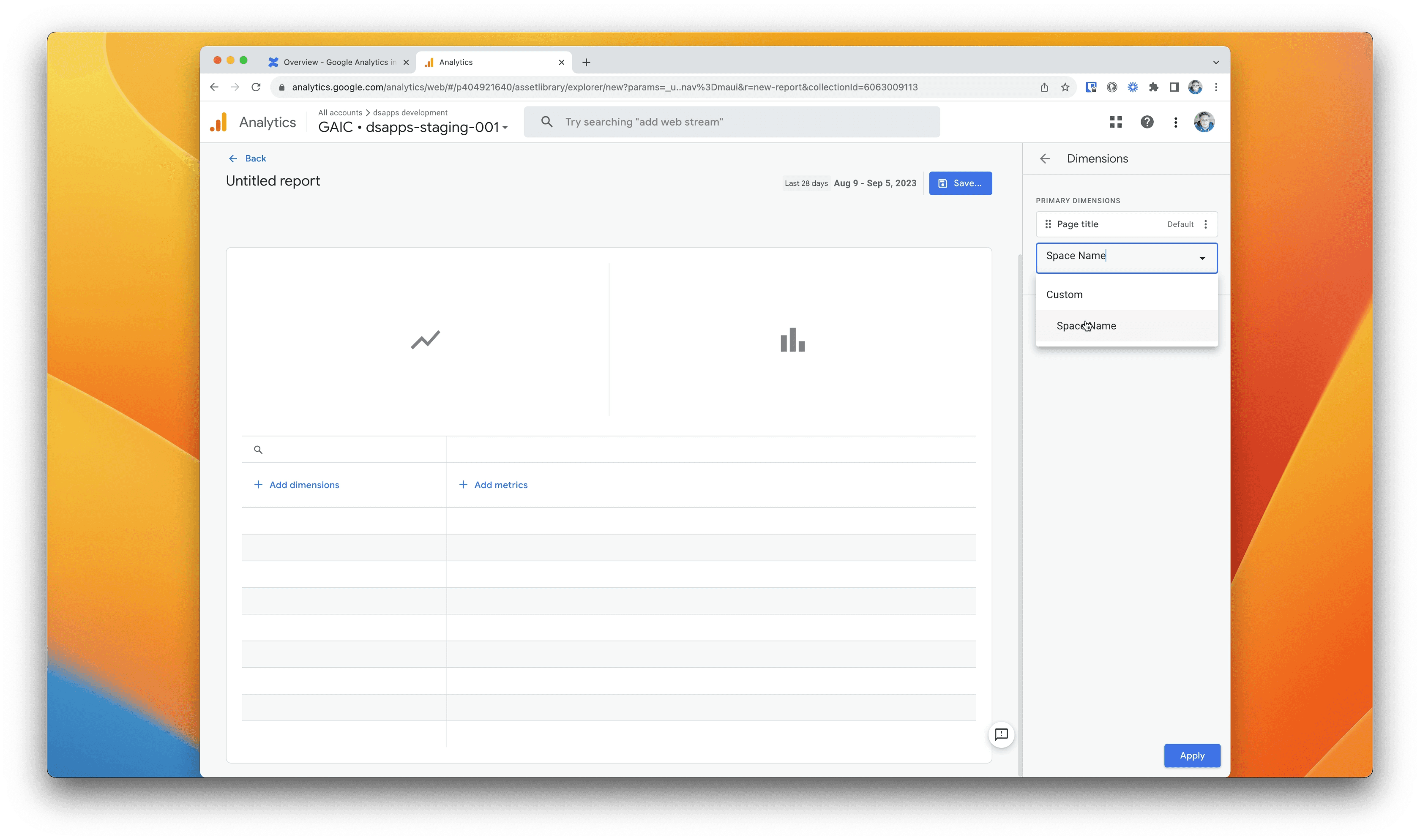
Task: Open the tab search chevron in Chrome
Action: tap(1216, 62)
